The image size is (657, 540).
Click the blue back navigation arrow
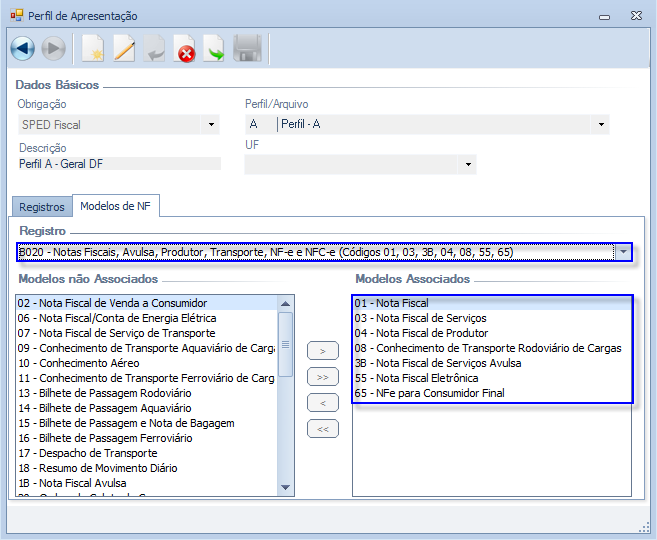click(22, 48)
